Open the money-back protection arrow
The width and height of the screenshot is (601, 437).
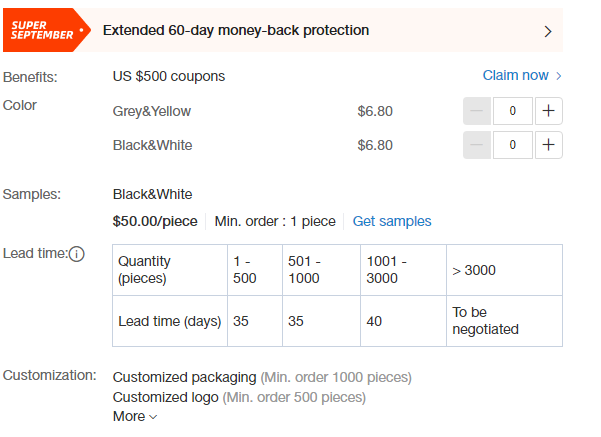point(548,31)
